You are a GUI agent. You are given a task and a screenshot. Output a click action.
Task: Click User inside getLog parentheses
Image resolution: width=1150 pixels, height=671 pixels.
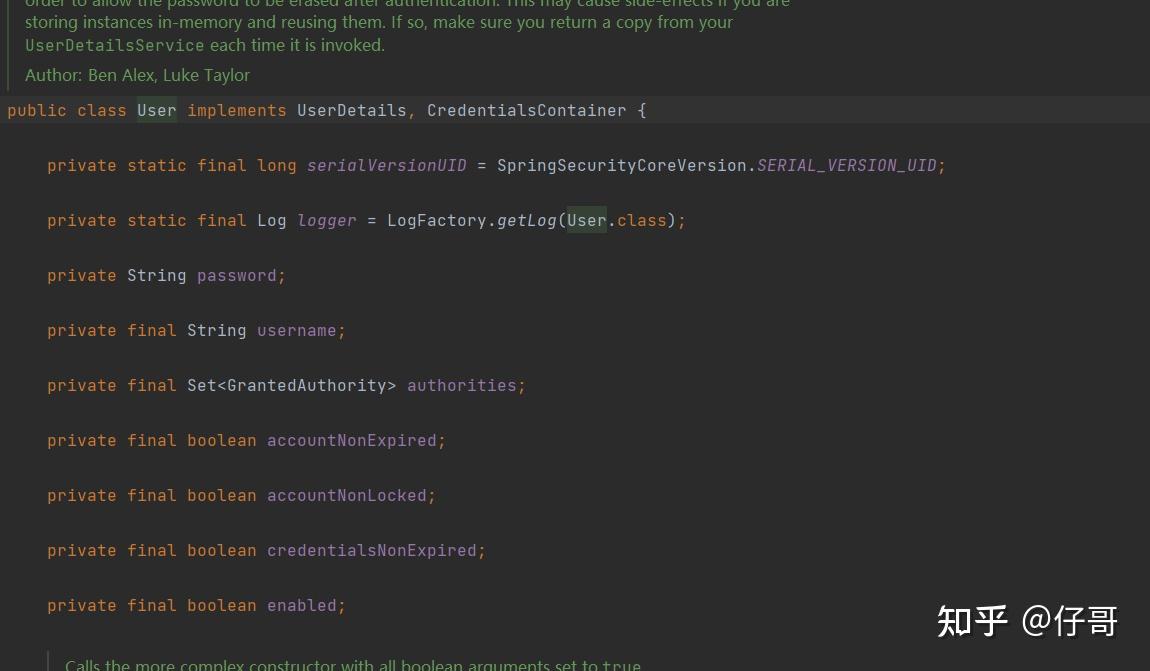(587, 220)
